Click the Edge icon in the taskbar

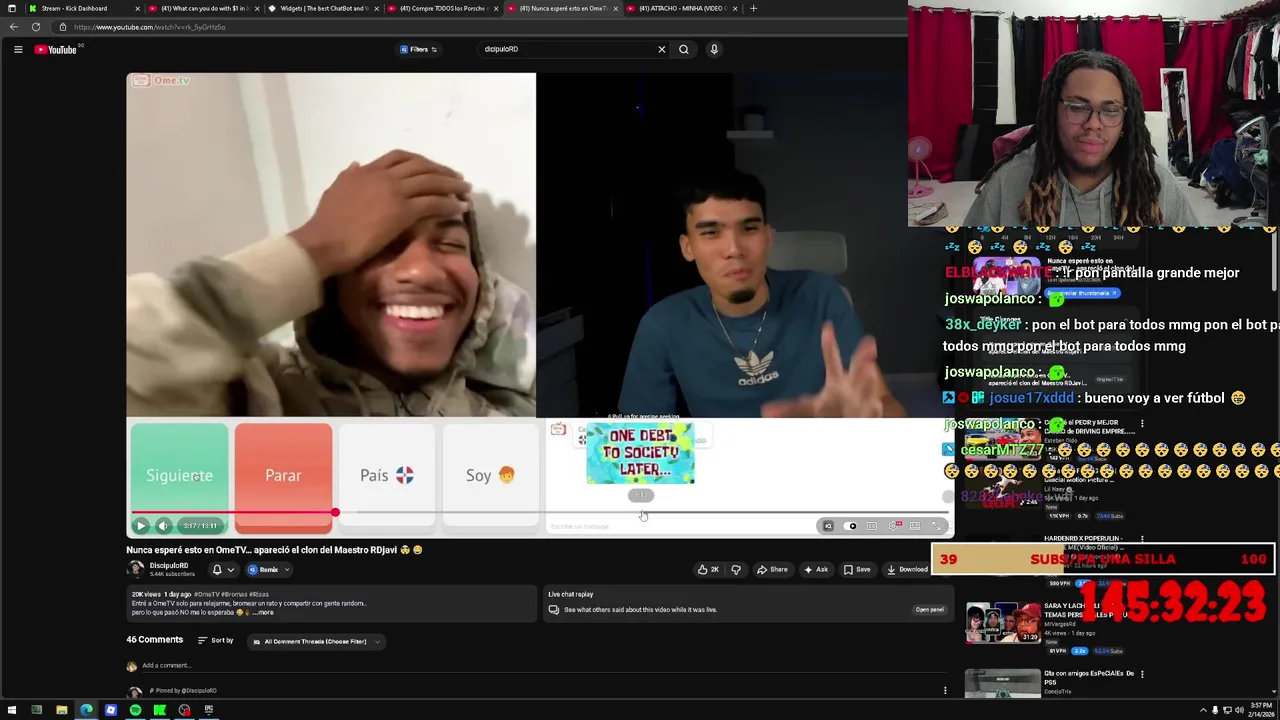[x=86, y=710]
